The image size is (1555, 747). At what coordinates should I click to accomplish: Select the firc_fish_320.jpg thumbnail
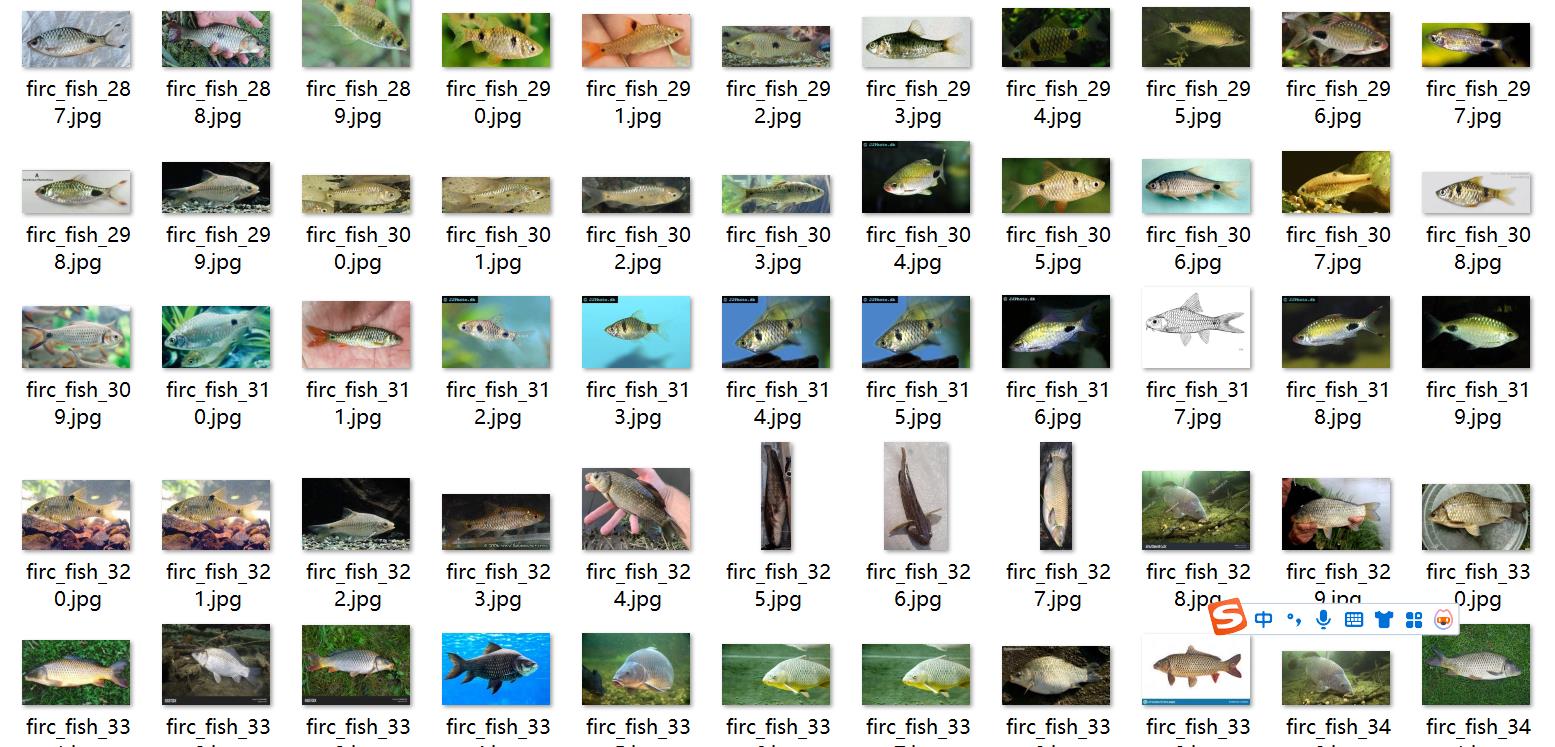pyautogui.click(x=76, y=514)
